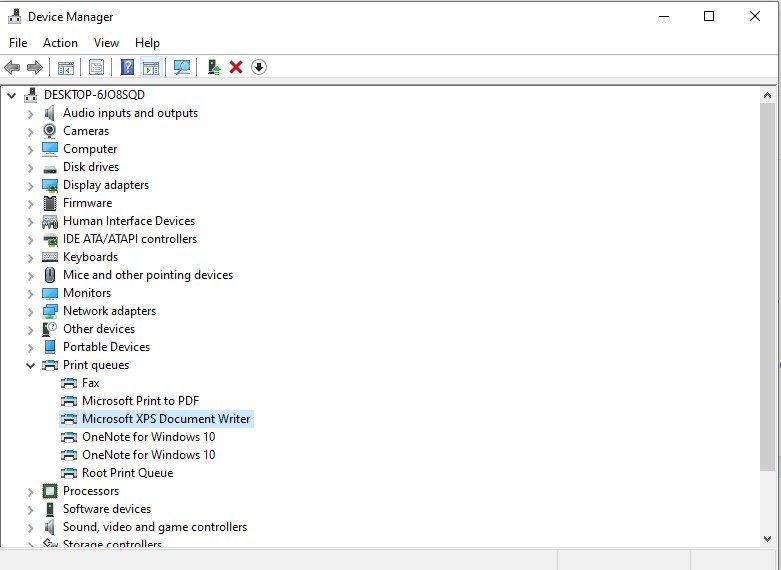Collapse the DESKTOP-6JO8SQD root node
The width and height of the screenshot is (781, 570).
[x=11, y=95]
